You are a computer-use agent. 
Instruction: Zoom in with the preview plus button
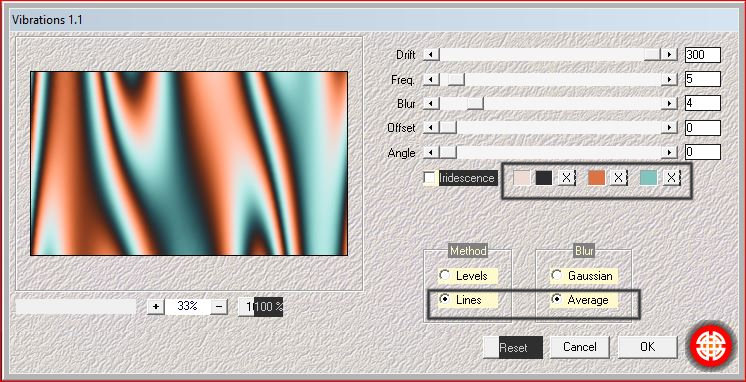click(x=156, y=307)
